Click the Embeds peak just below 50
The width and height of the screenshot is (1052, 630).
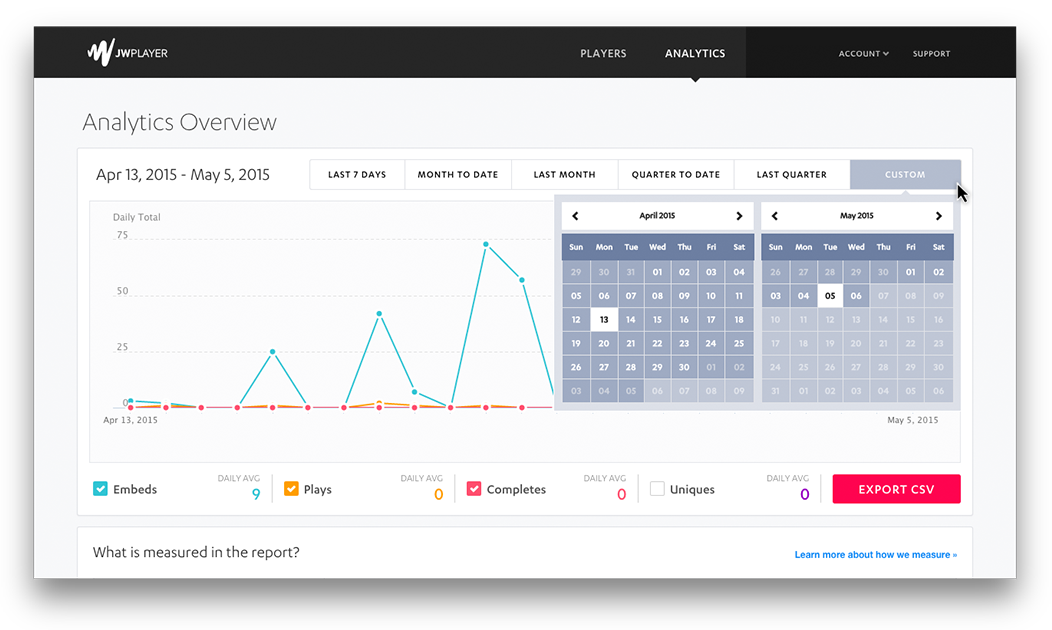pos(379,313)
